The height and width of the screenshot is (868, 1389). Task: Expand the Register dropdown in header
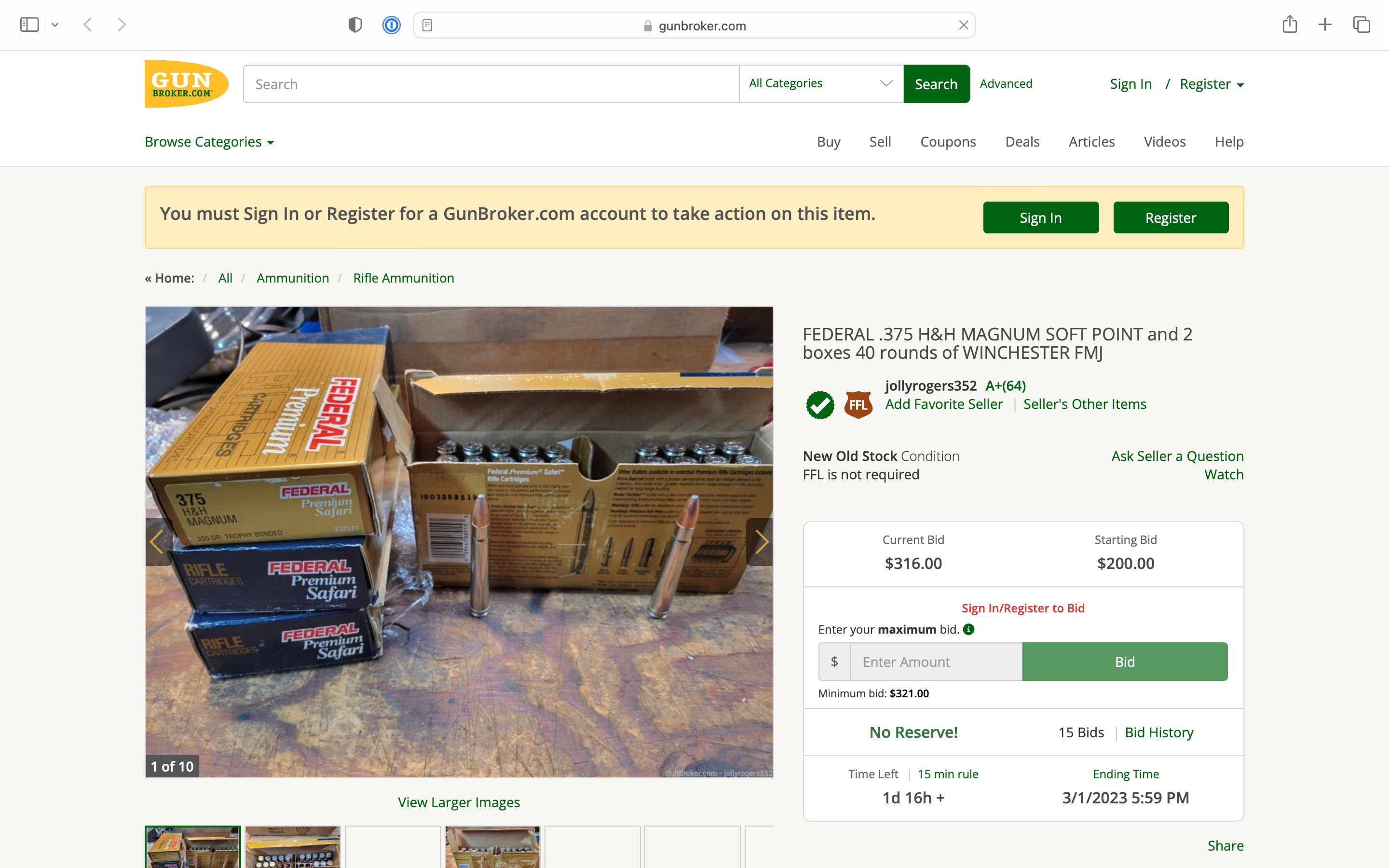1212,84
